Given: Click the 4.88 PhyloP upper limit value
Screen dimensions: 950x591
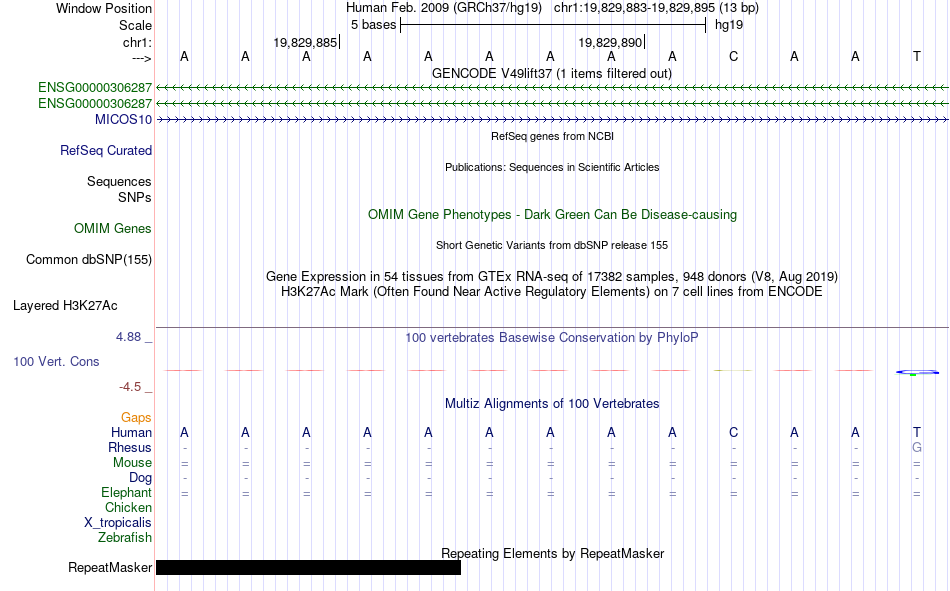Looking at the screenshot, I should 128,337.
